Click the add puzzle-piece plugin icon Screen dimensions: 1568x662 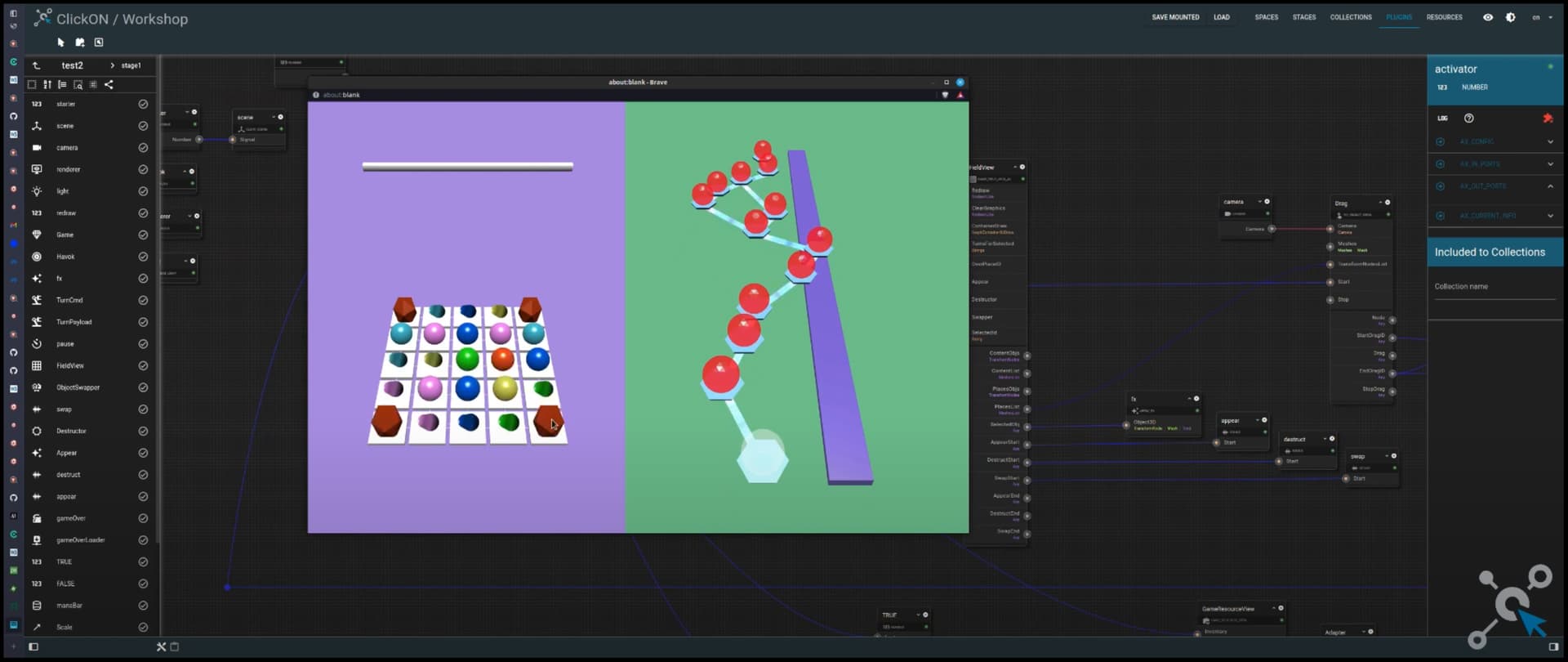point(80,42)
